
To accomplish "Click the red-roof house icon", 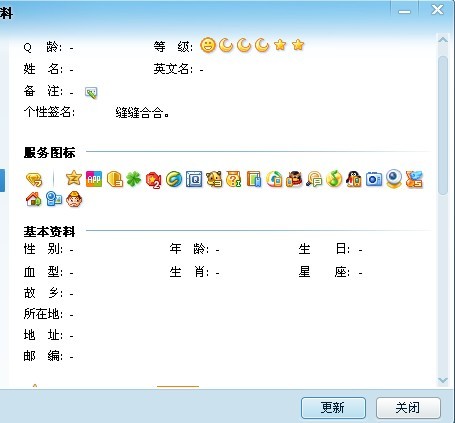I will [x=34, y=199].
